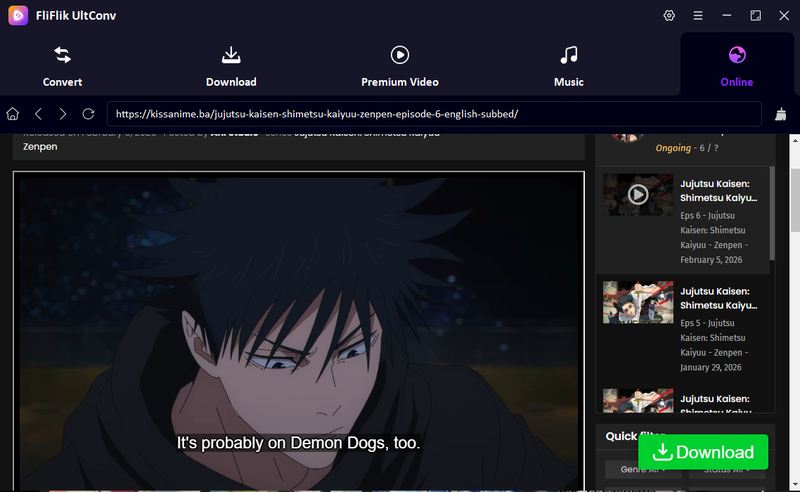
Task: Click the clear cache broom icon
Action: tap(780, 114)
